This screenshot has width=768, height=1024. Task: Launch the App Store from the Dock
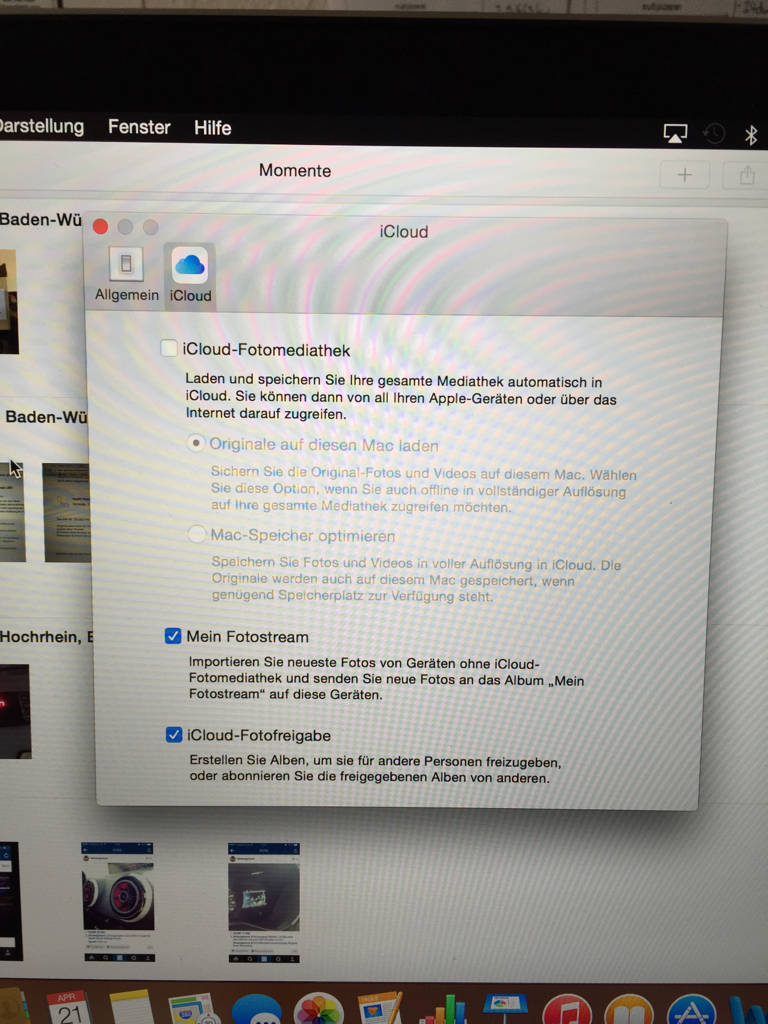[x=691, y=1010]
